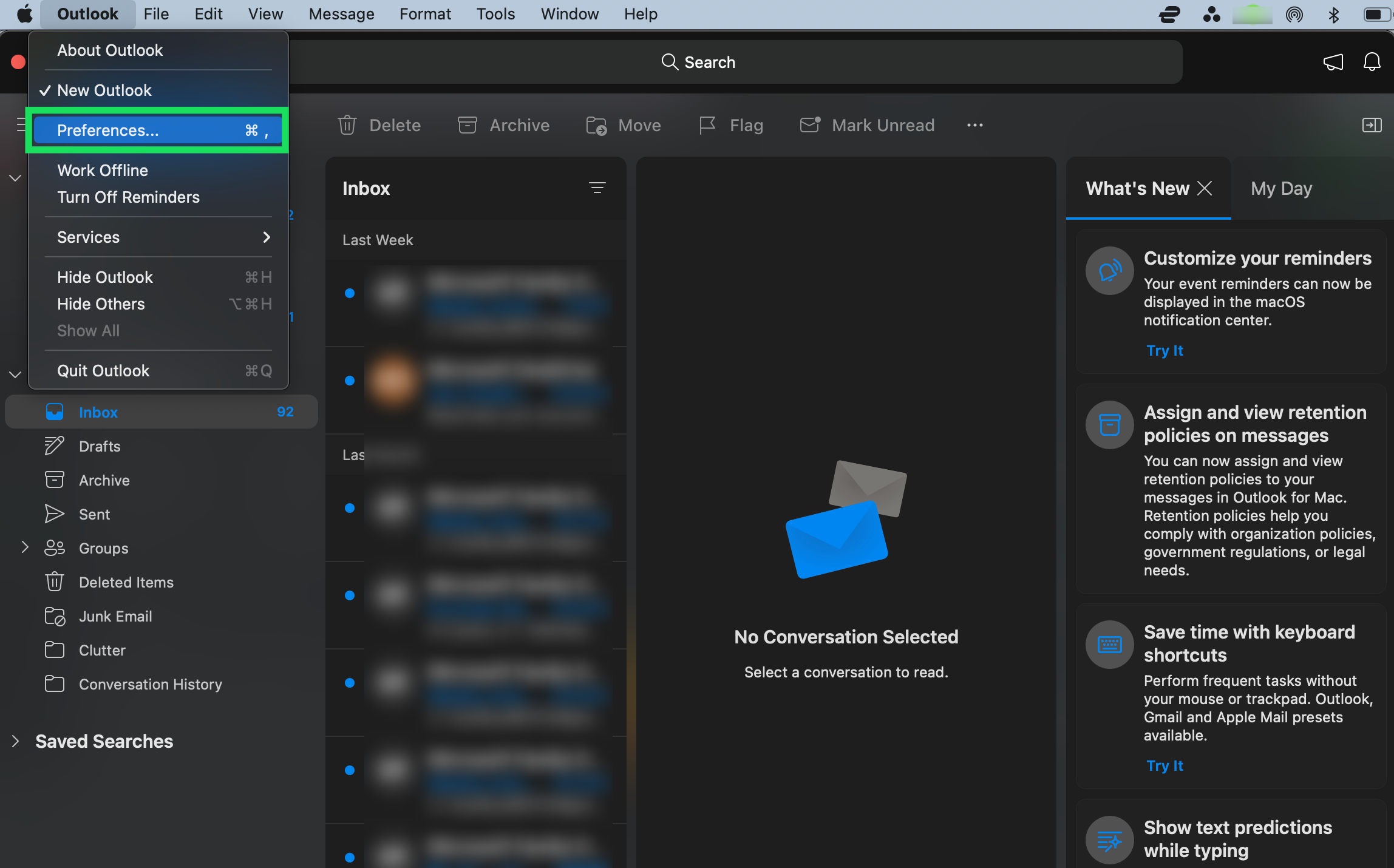Open the Inbox filter icon
This screenshot has height=868, width=1394.
pos(597,188)
